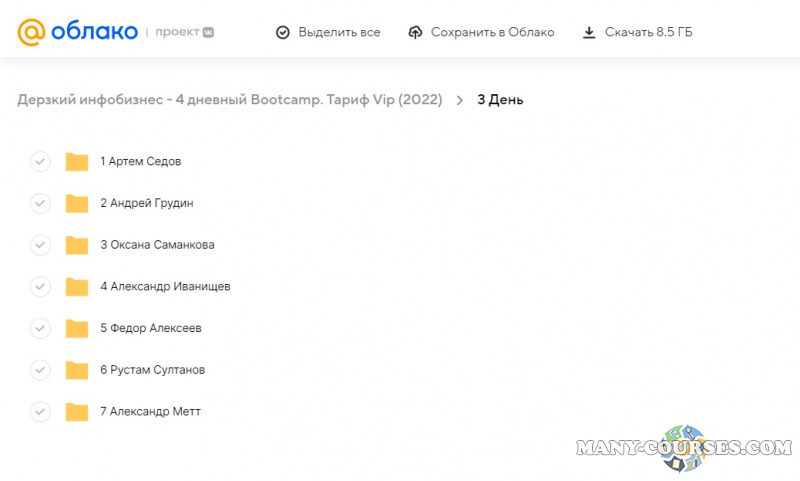The width and height of the screenshot is (800, 481).
Task: Open folder icon for 2 Андрей Грудин
Action: (77, 204)
